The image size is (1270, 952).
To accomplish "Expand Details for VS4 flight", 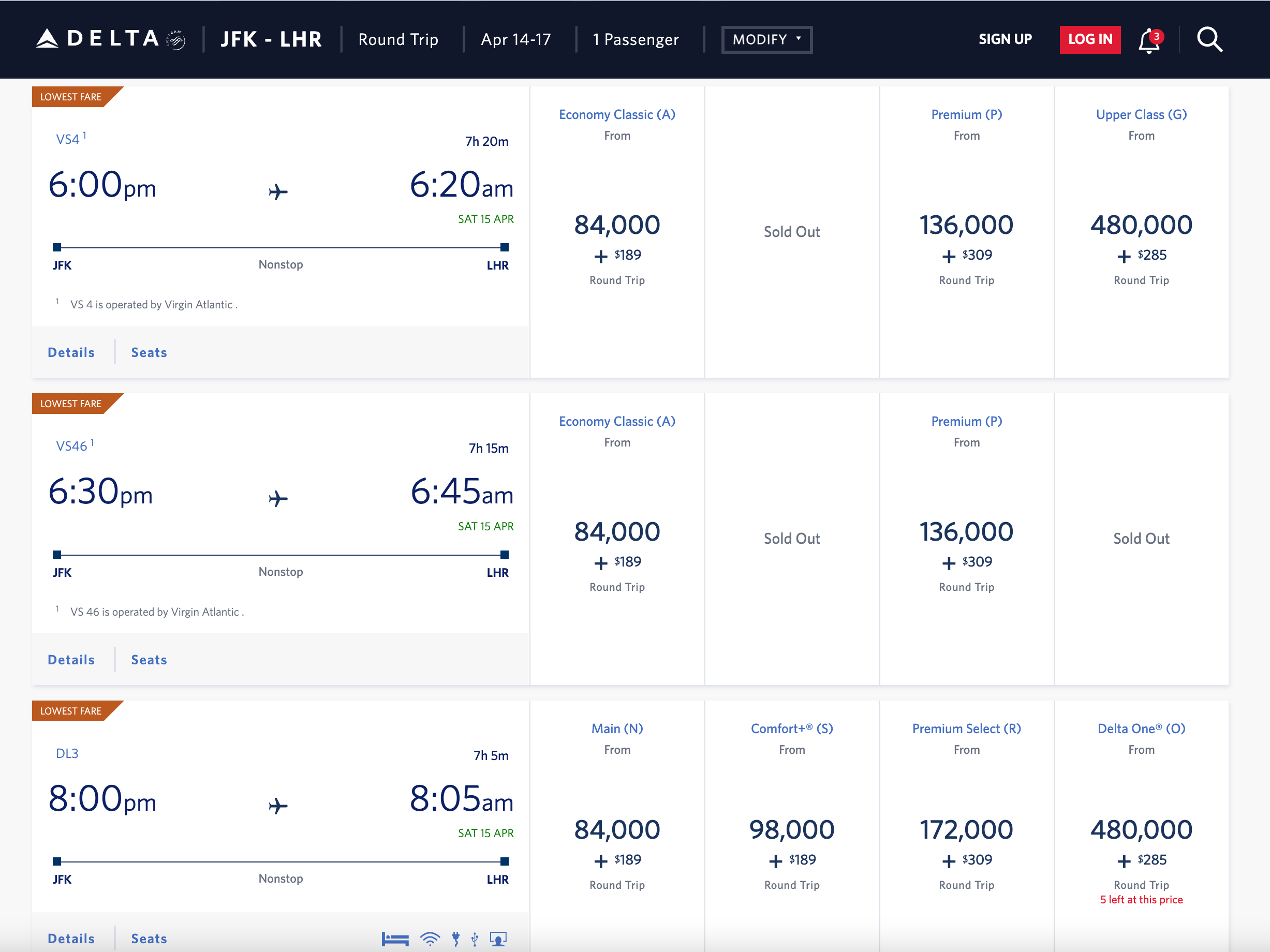I will [x=71, y=352].
